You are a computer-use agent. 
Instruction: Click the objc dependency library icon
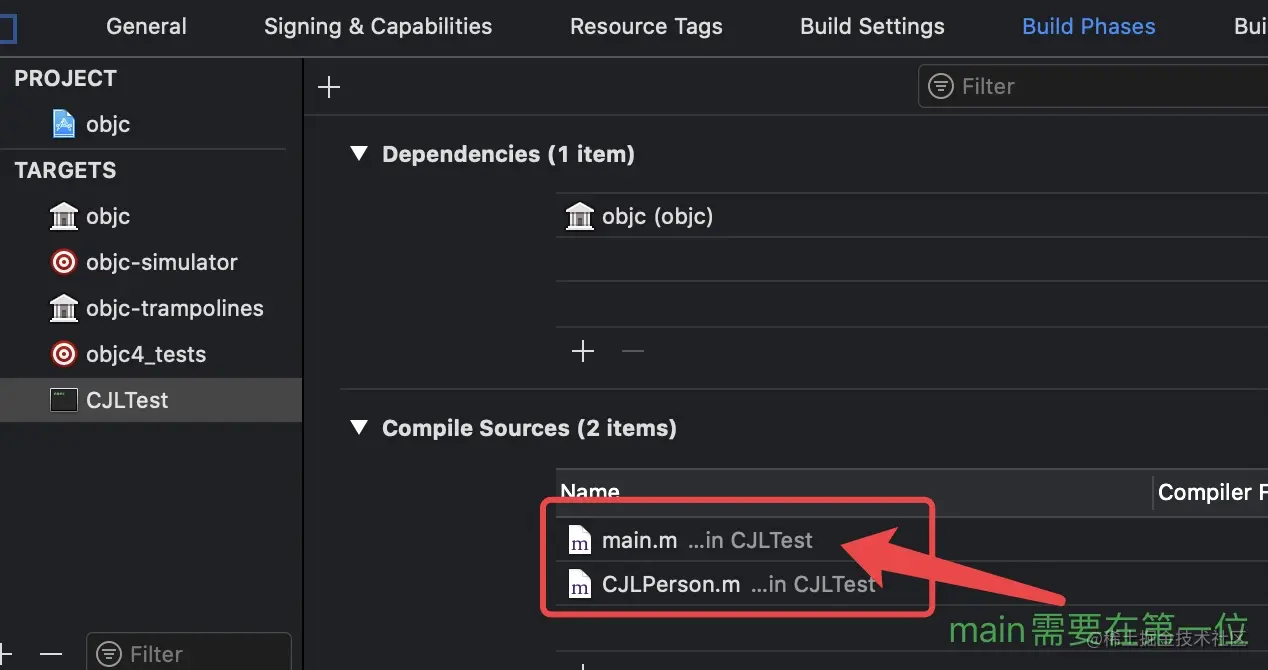pyautogui.click(x=580, y=216)
